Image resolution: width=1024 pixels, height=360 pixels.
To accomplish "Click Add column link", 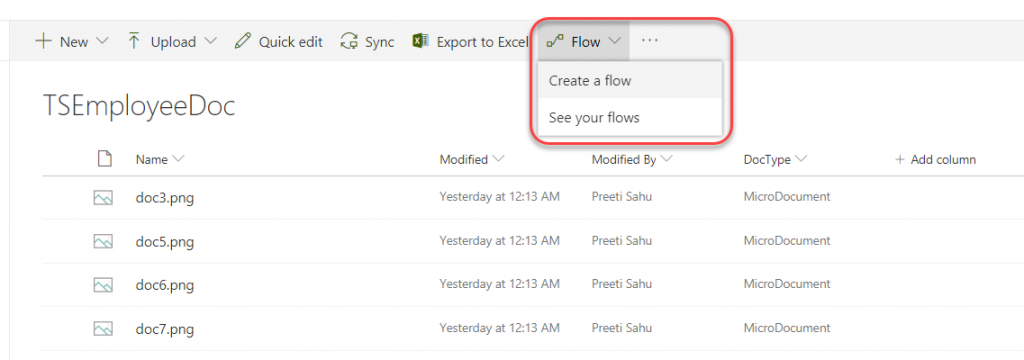I will point(935,159).
